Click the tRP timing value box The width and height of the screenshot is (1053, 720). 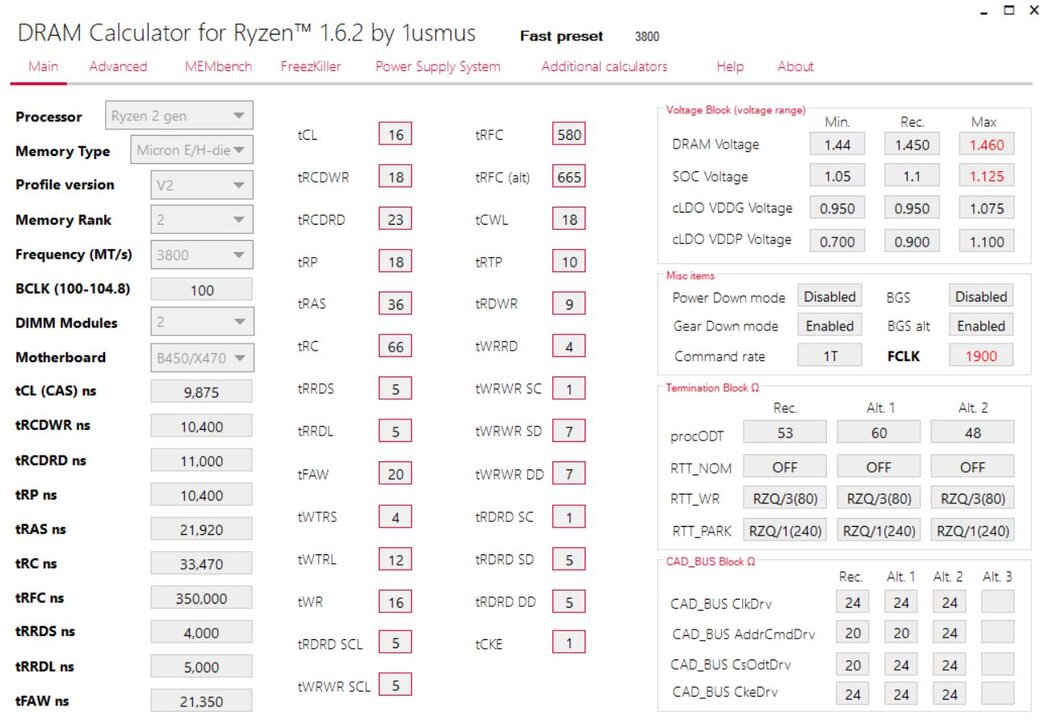396,261
